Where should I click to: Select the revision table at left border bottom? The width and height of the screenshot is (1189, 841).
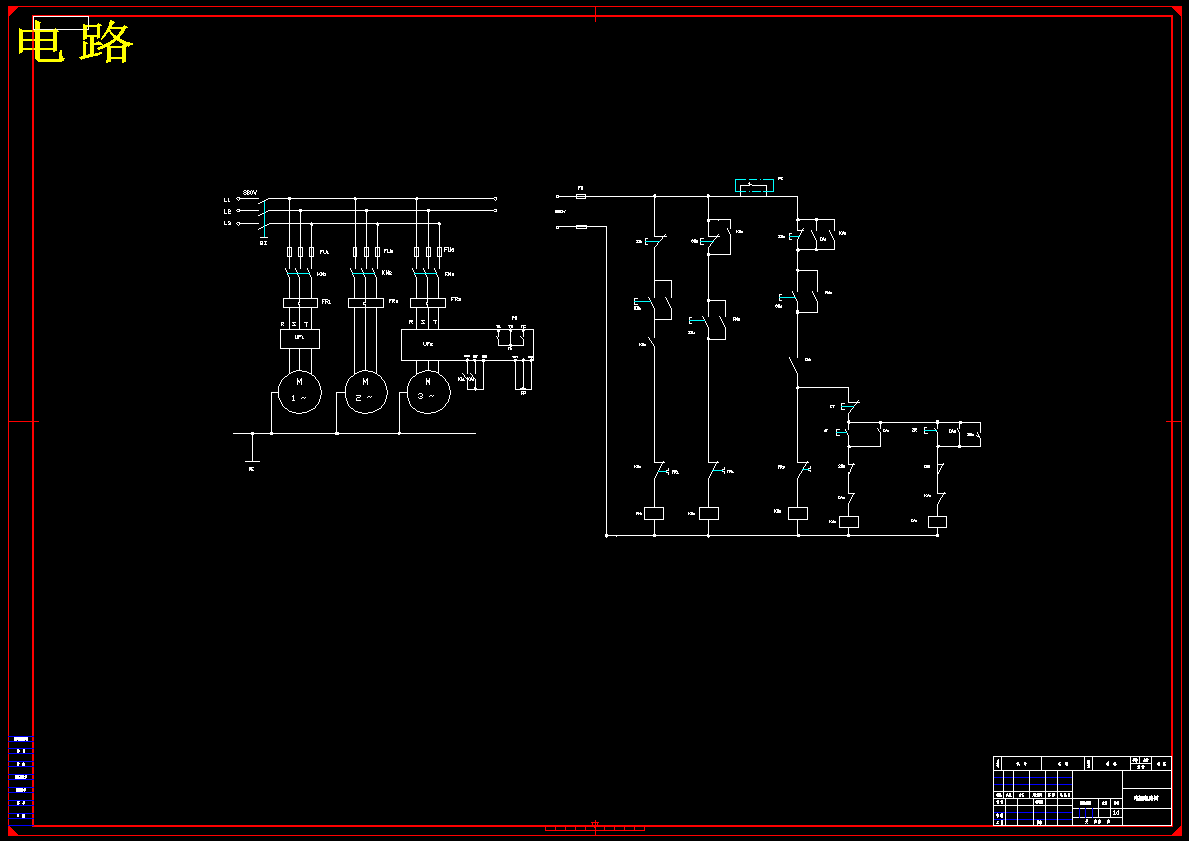(20, 779)
